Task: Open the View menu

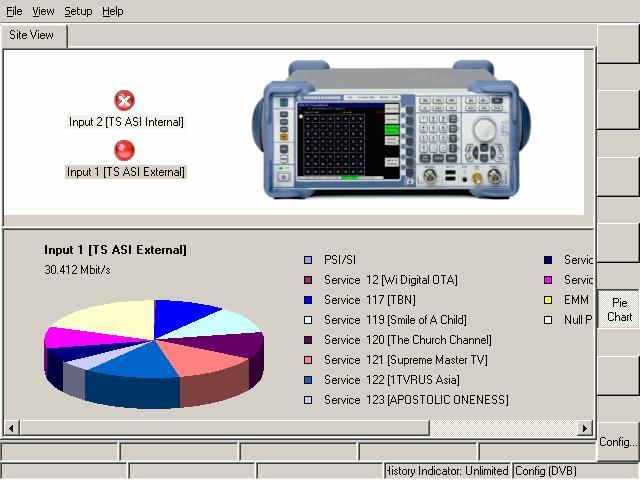Action: [x=43, y=11]
